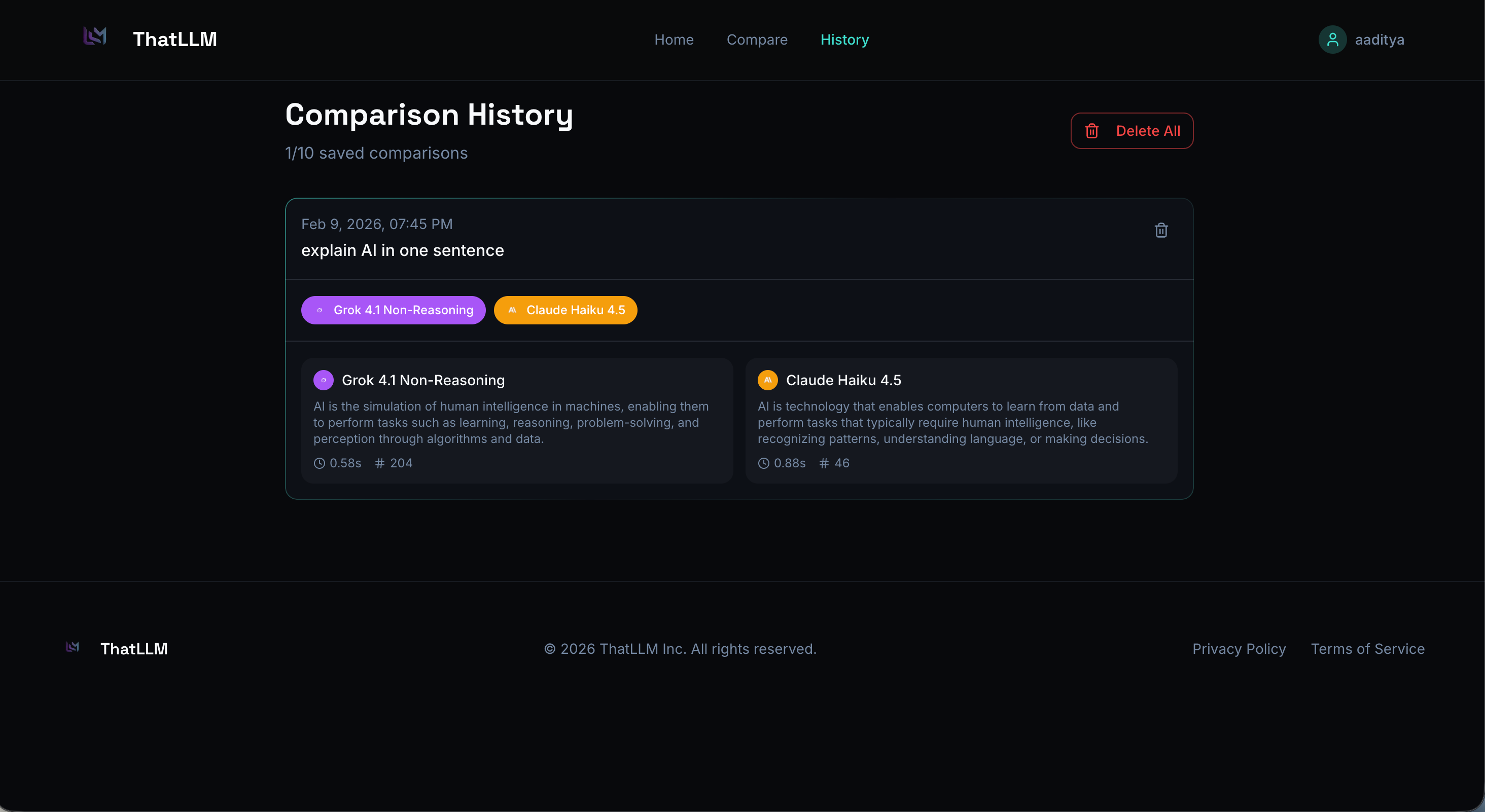The height and width of the screenshot is (812, 1485).
Task: Open the Terms of Service link
Action: [1367, 649]
